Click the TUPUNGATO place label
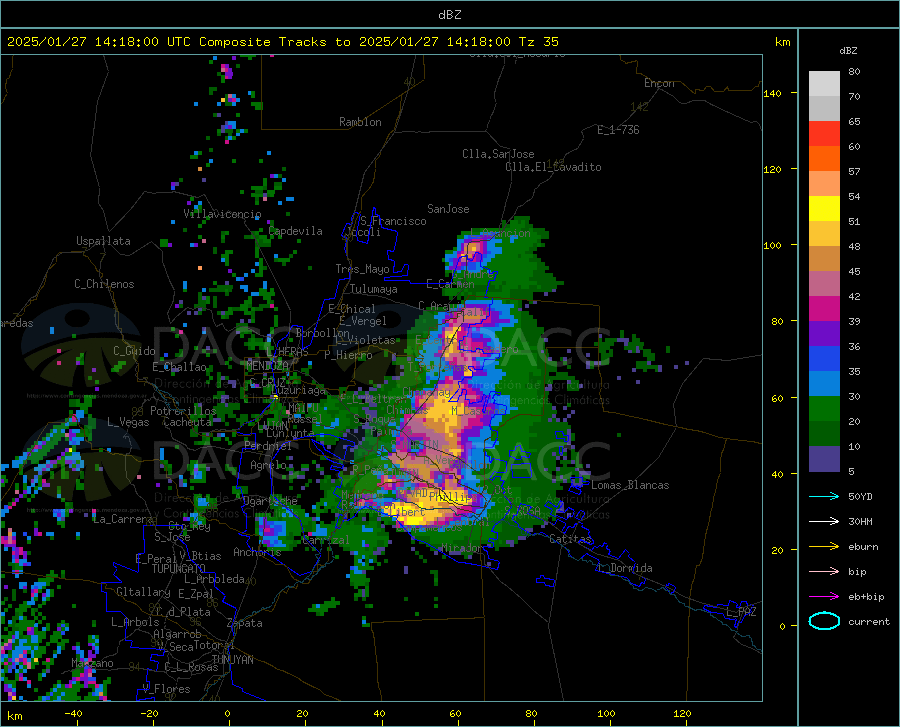This screenshot has height=727, width=900. tap(179, 569)
